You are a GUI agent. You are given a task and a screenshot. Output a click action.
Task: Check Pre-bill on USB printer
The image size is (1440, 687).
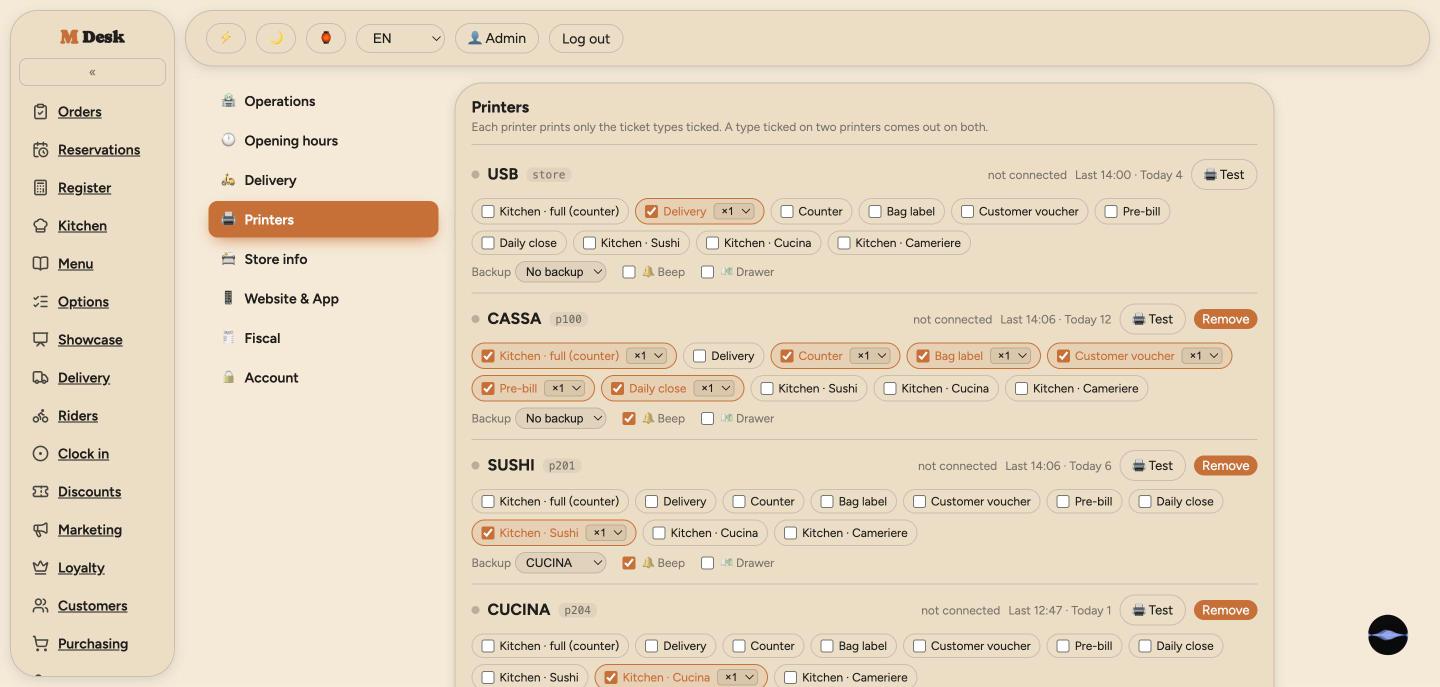click(1111, 212)
